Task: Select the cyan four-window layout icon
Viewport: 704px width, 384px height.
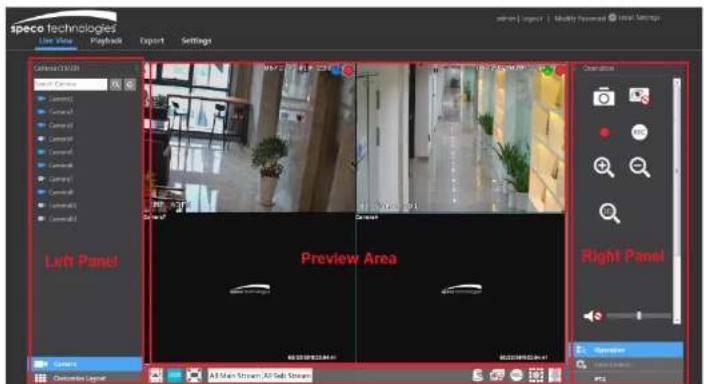Action: (x=175, y=375)
